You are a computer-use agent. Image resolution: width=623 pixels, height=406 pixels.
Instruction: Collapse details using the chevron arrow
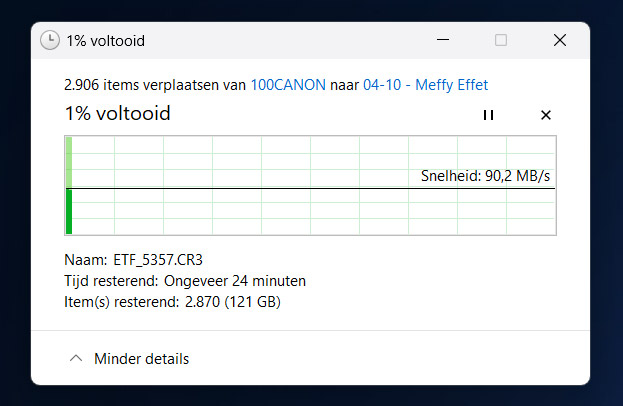[76, 358]
